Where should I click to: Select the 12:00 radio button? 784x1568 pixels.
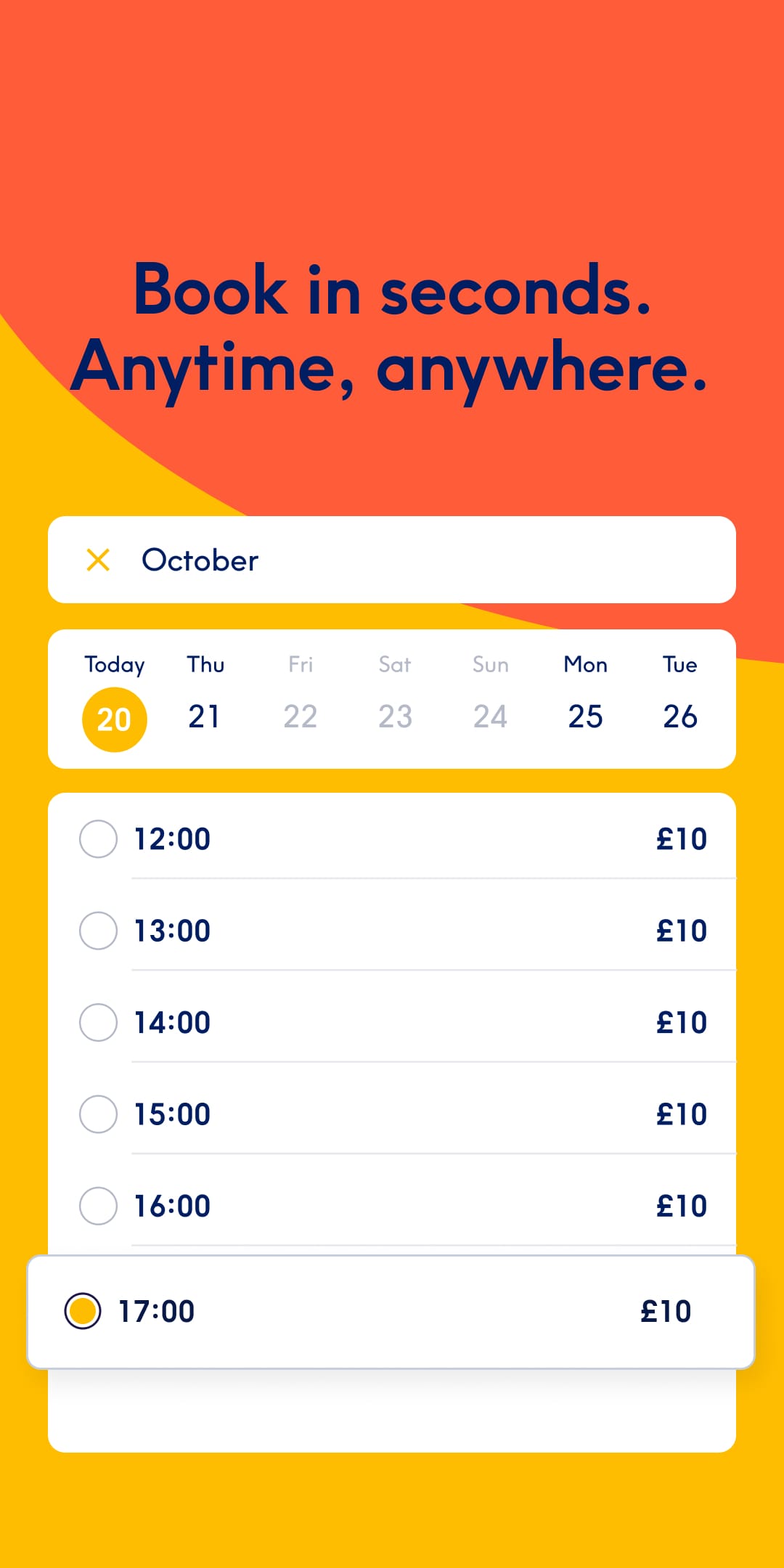[x=98, y=839]
